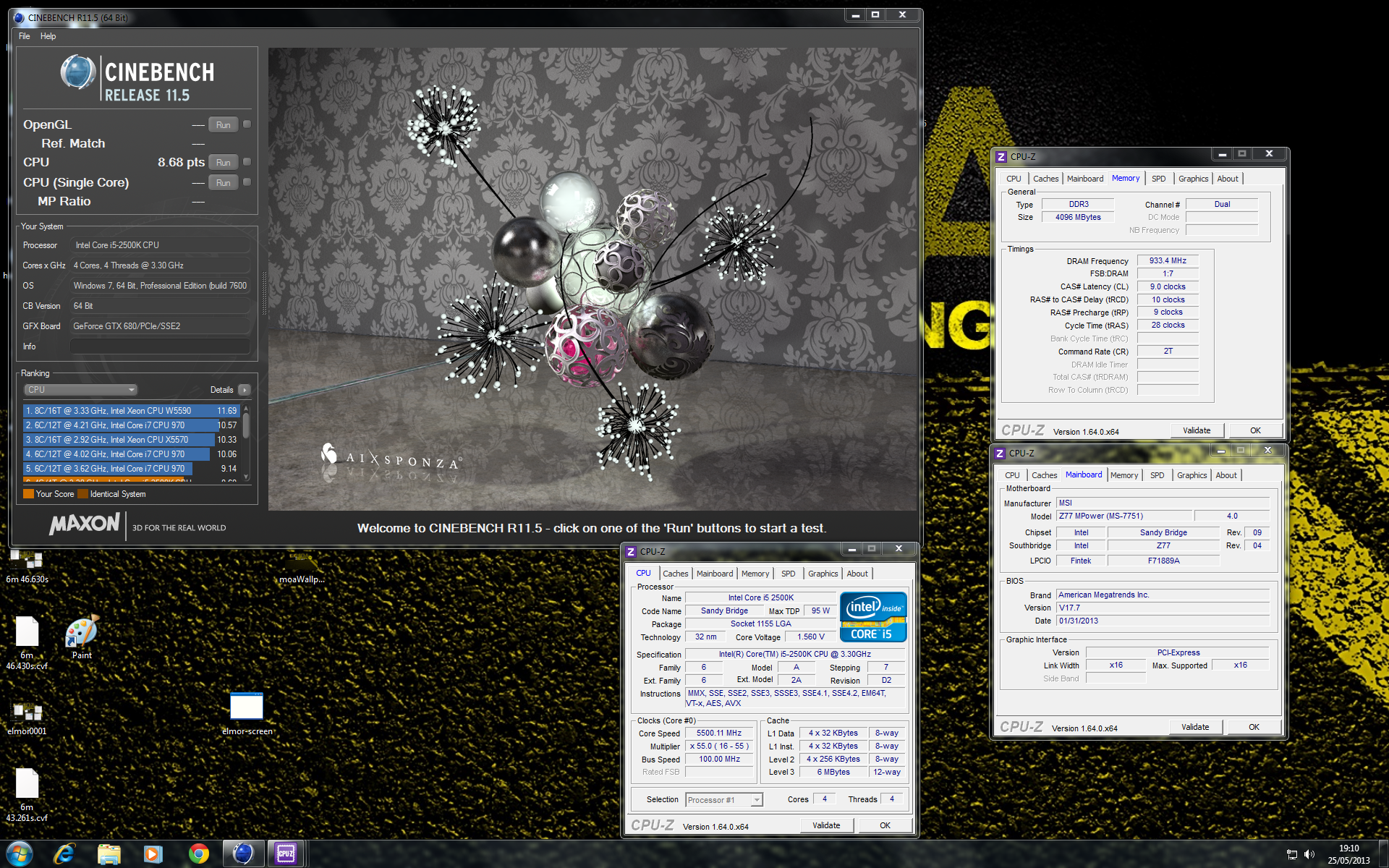Click the Info input field
This screenshot has width=1389, height=868.
pyautogui.click(x=161, y=346)
